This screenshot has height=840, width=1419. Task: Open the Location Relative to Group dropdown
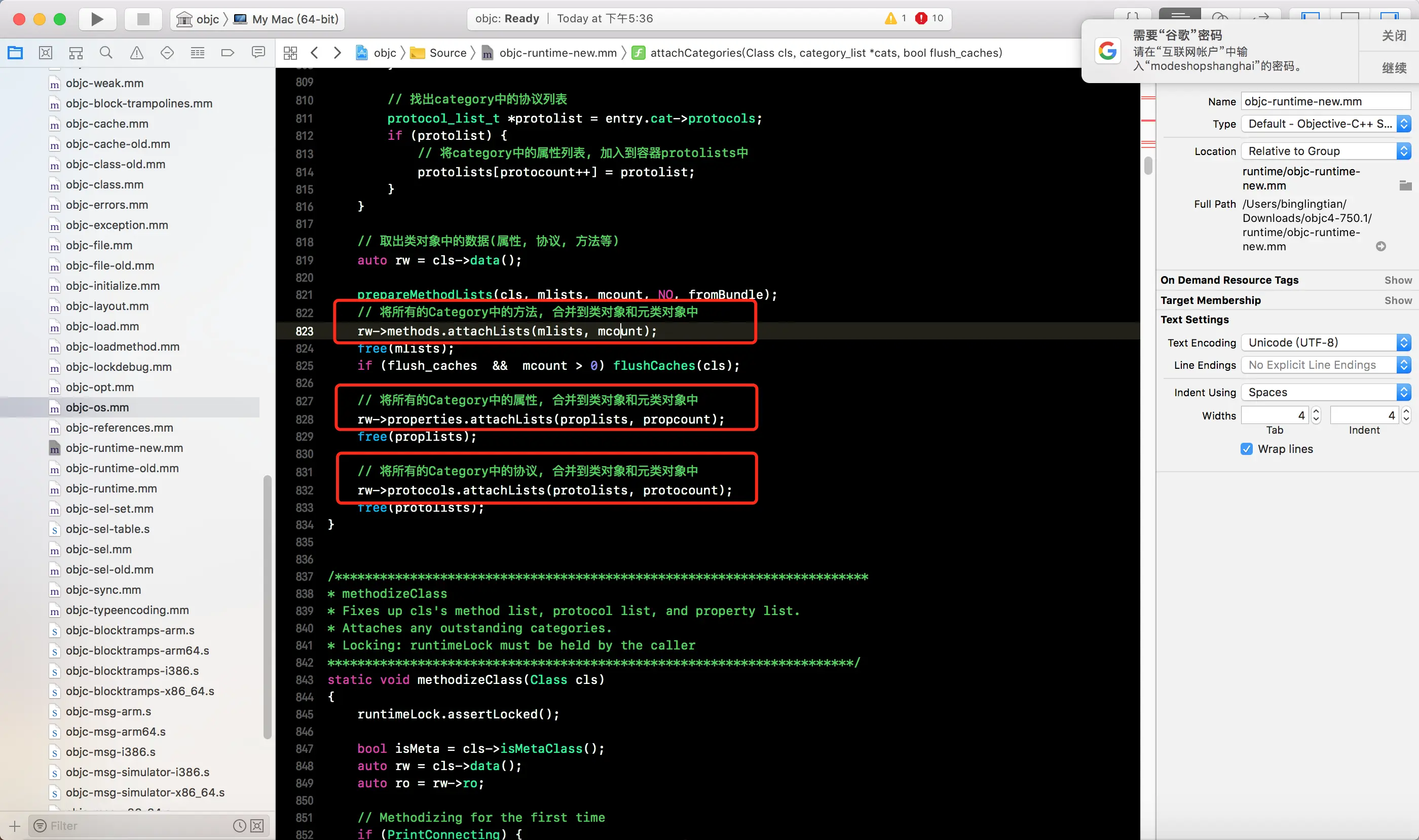pos(1325,151)
